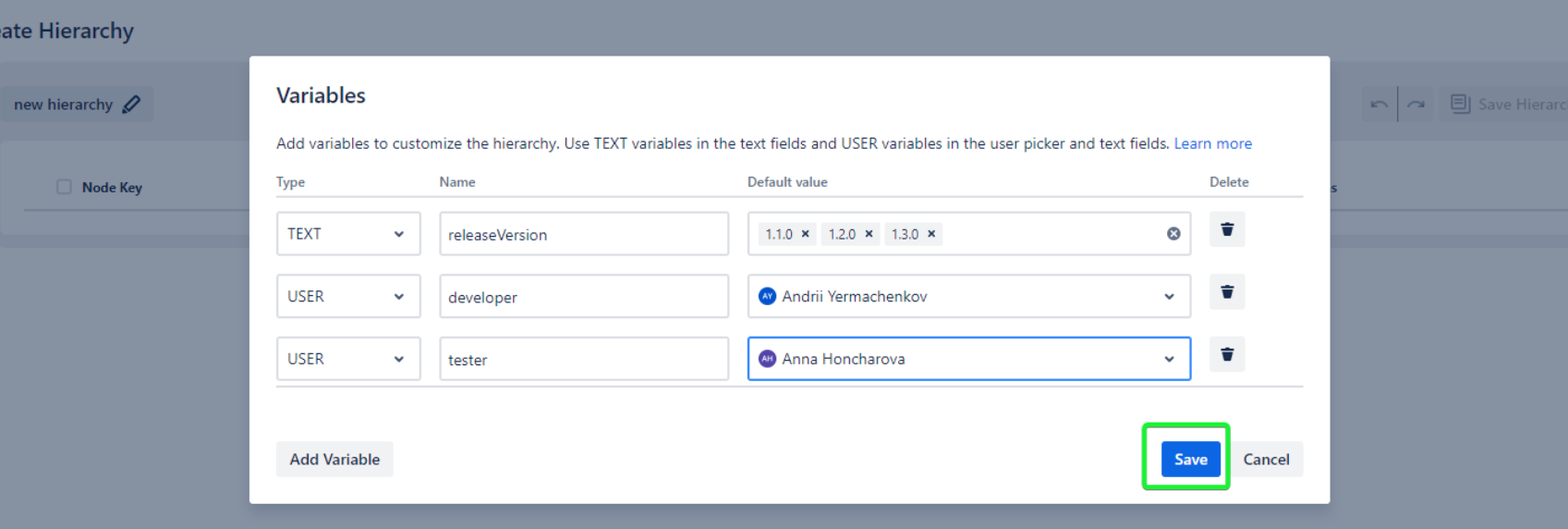Expand the Andrii Yermachenkov user picker

pos(1169,297)
